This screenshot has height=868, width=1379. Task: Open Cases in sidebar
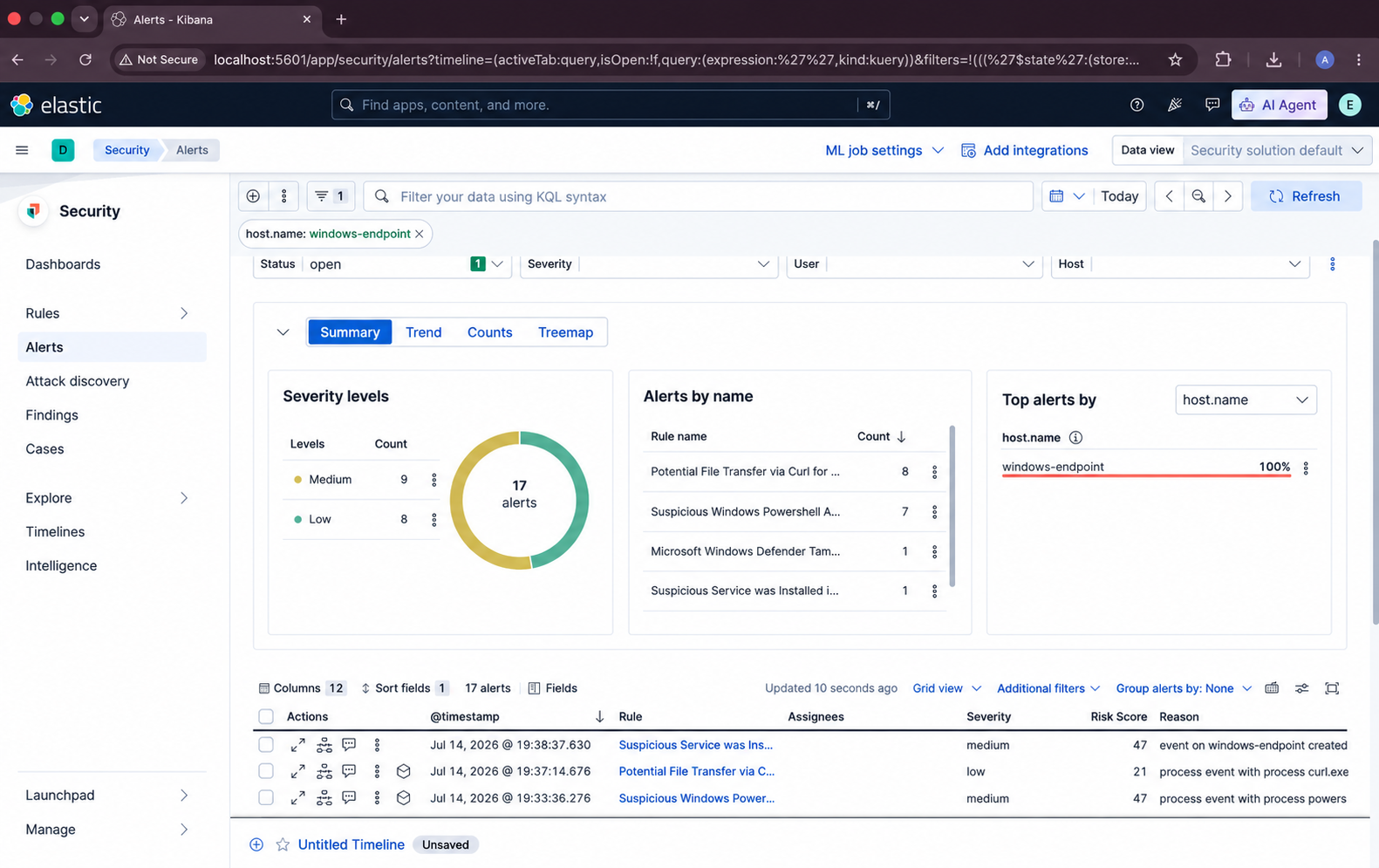click(44, 449)
